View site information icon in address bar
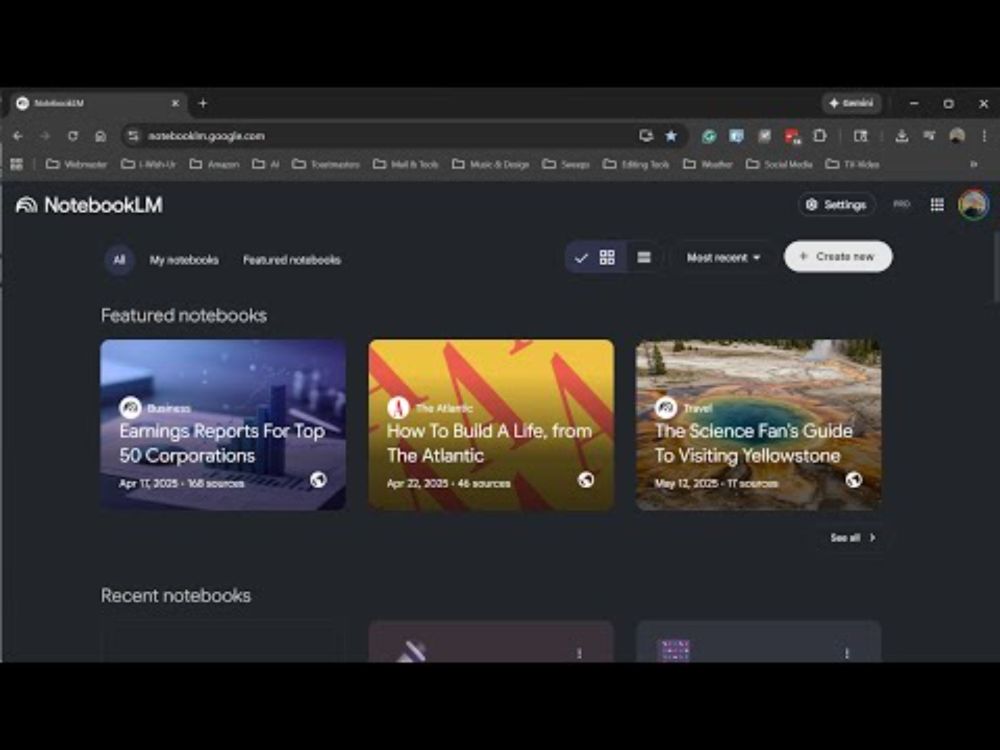The image size is (1000, 750). [x=133, y=136]
